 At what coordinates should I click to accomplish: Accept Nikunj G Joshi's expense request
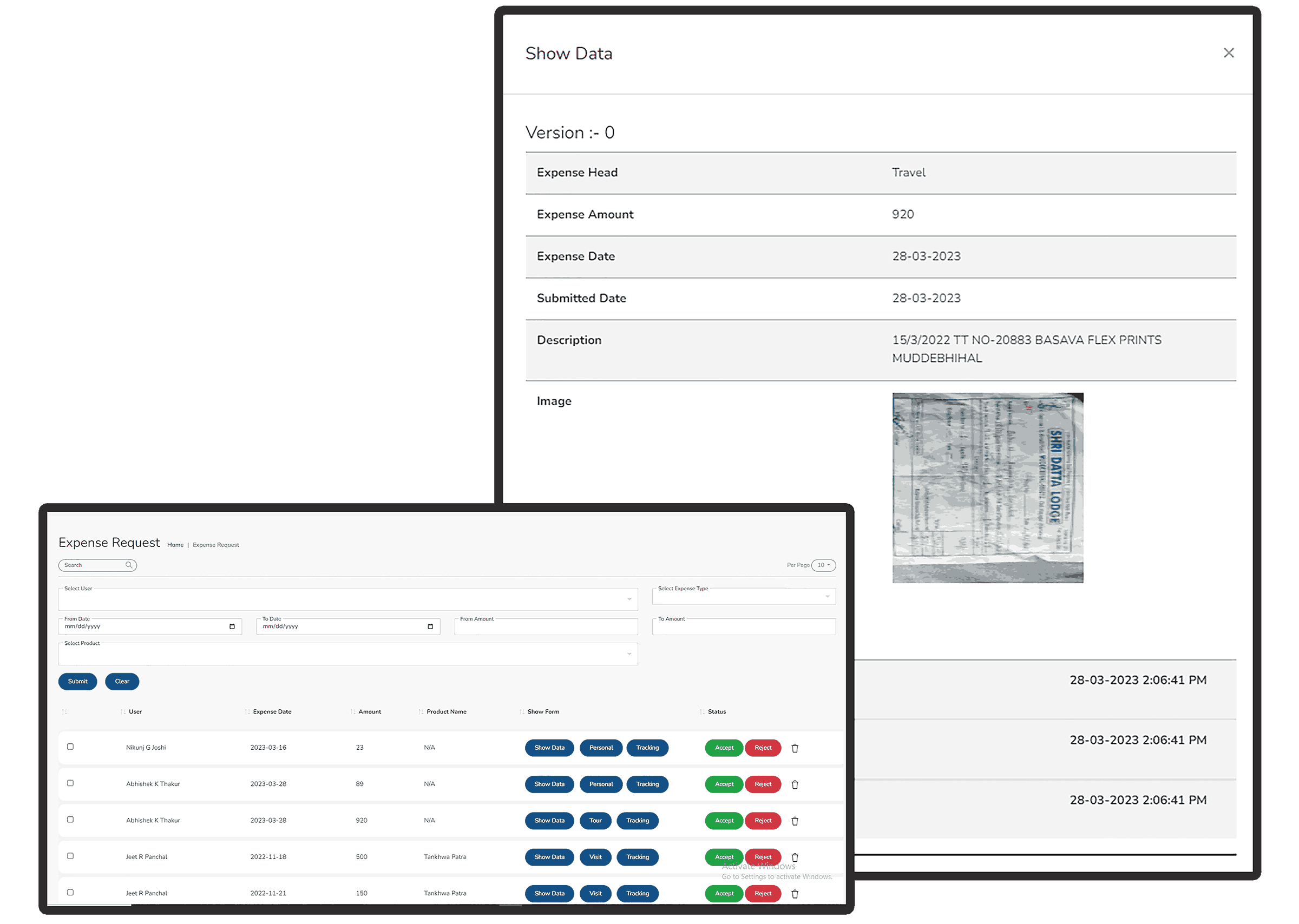[x=724, y=748]
